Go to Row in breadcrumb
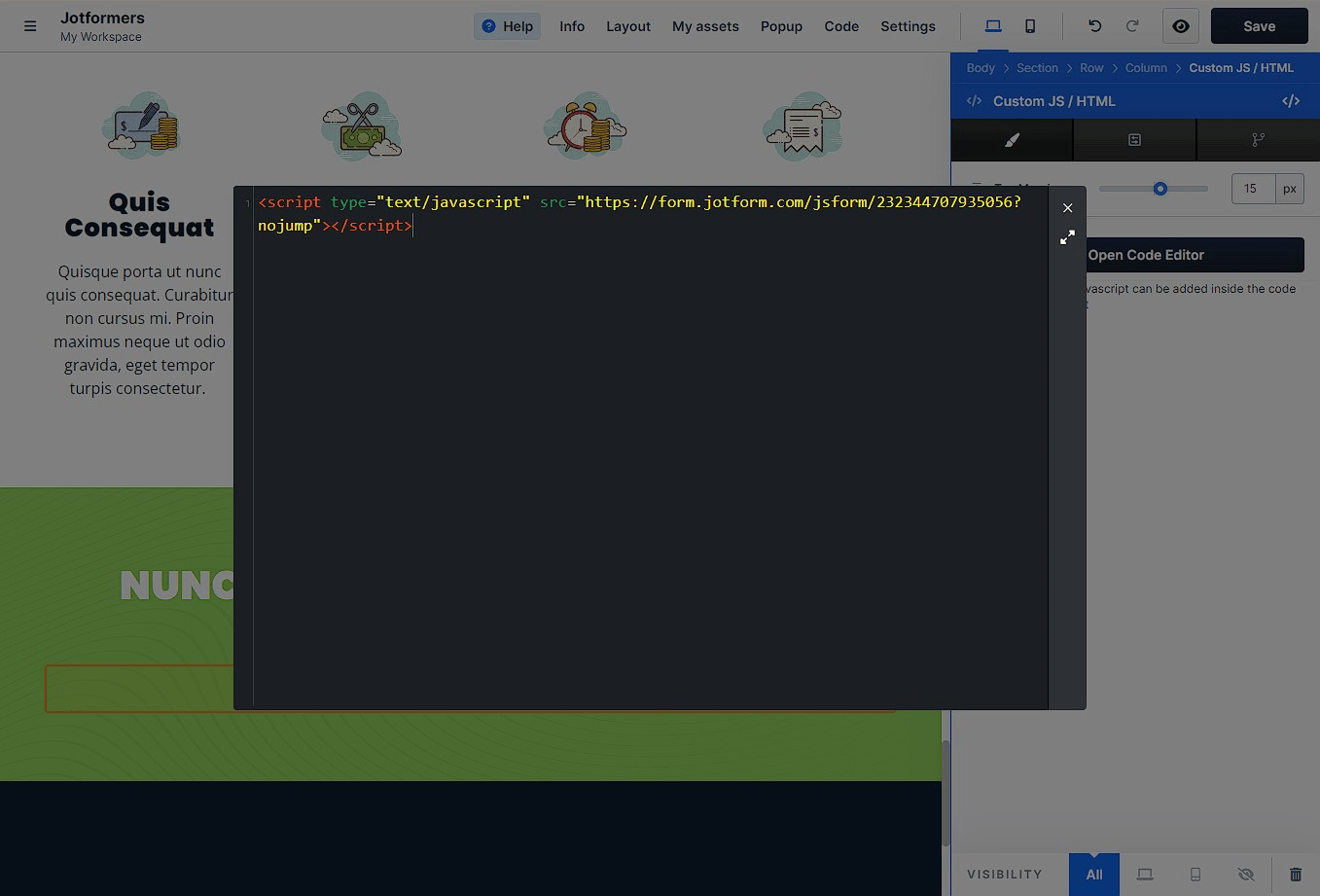 (x=1091, y=68)
